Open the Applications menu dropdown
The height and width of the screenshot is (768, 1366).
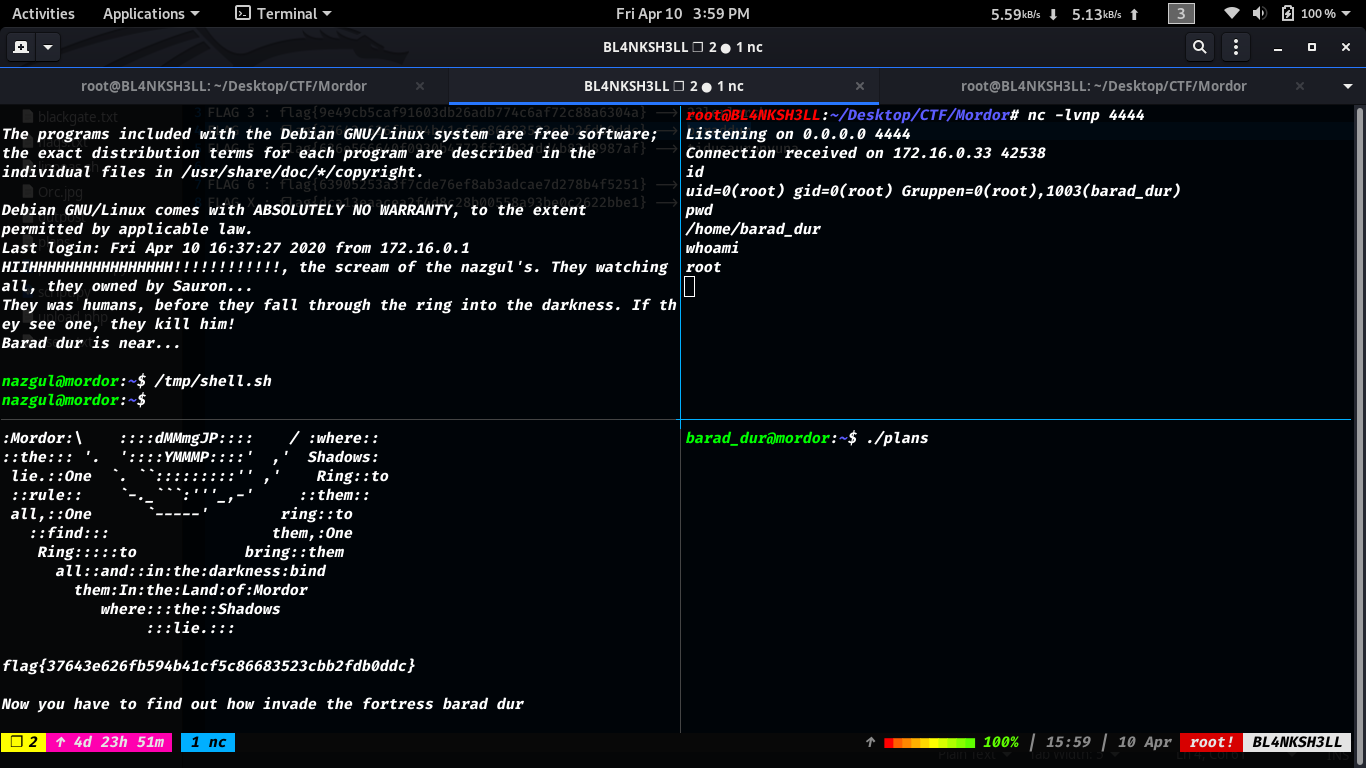[x=151, y=14]
